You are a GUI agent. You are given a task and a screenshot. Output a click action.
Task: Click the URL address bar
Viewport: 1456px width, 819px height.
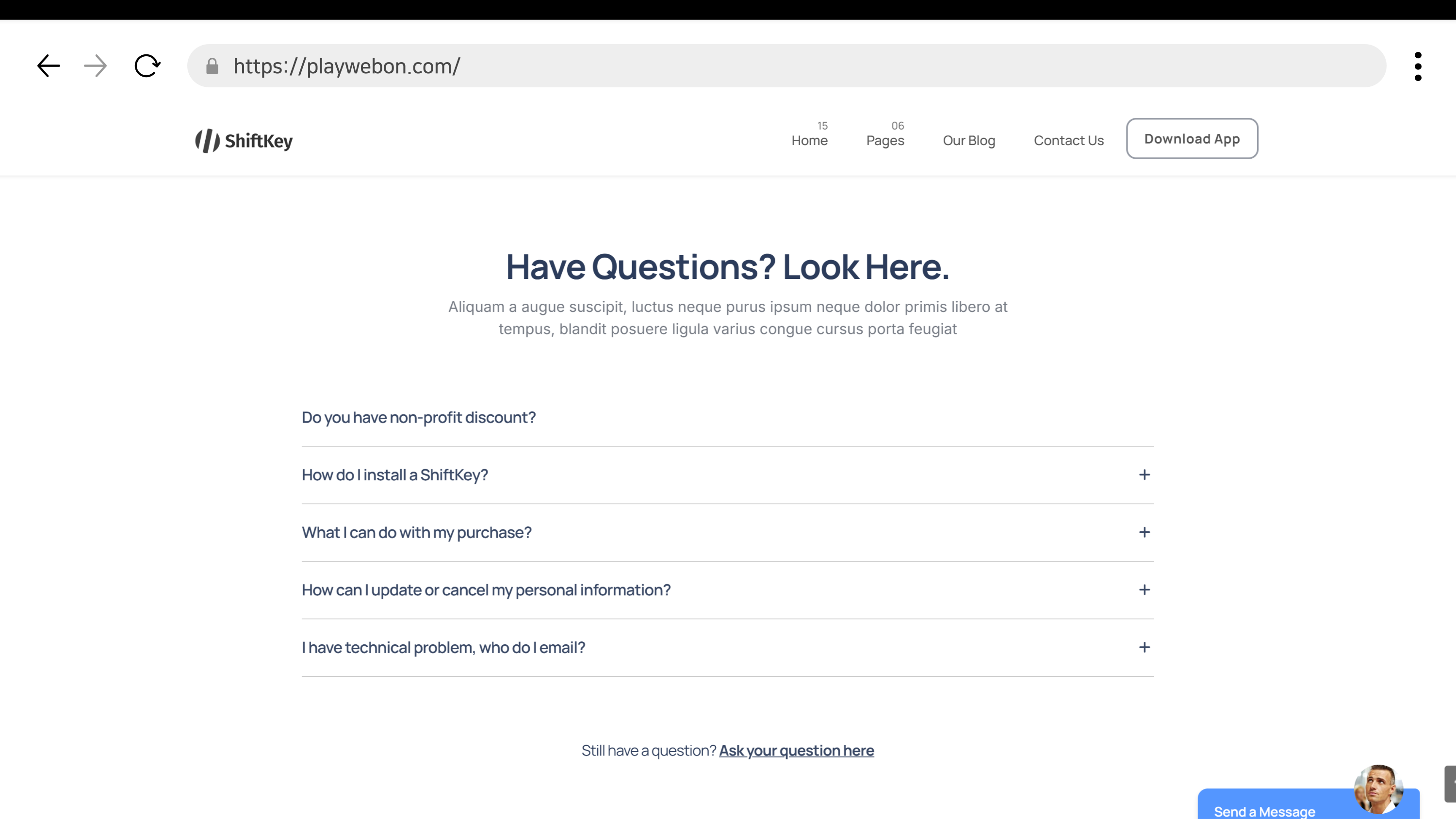click(x=791, y=66)
